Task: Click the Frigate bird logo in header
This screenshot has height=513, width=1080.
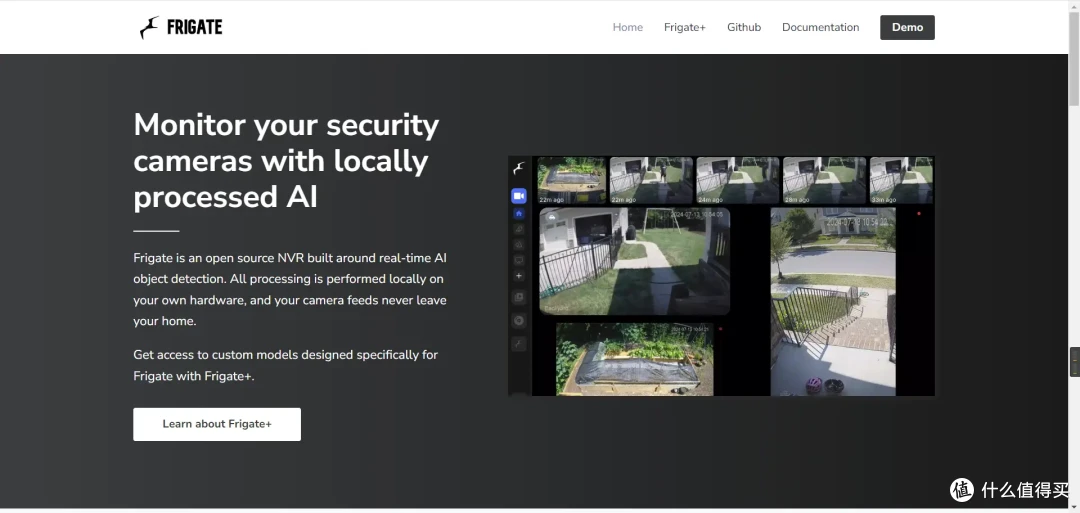Action: tap(149, 28)
